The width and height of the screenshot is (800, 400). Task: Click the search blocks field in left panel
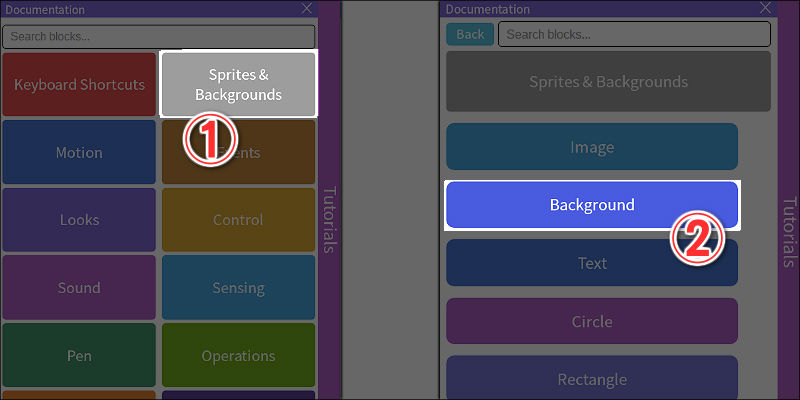pyautogui.click(x=159, y=37)
